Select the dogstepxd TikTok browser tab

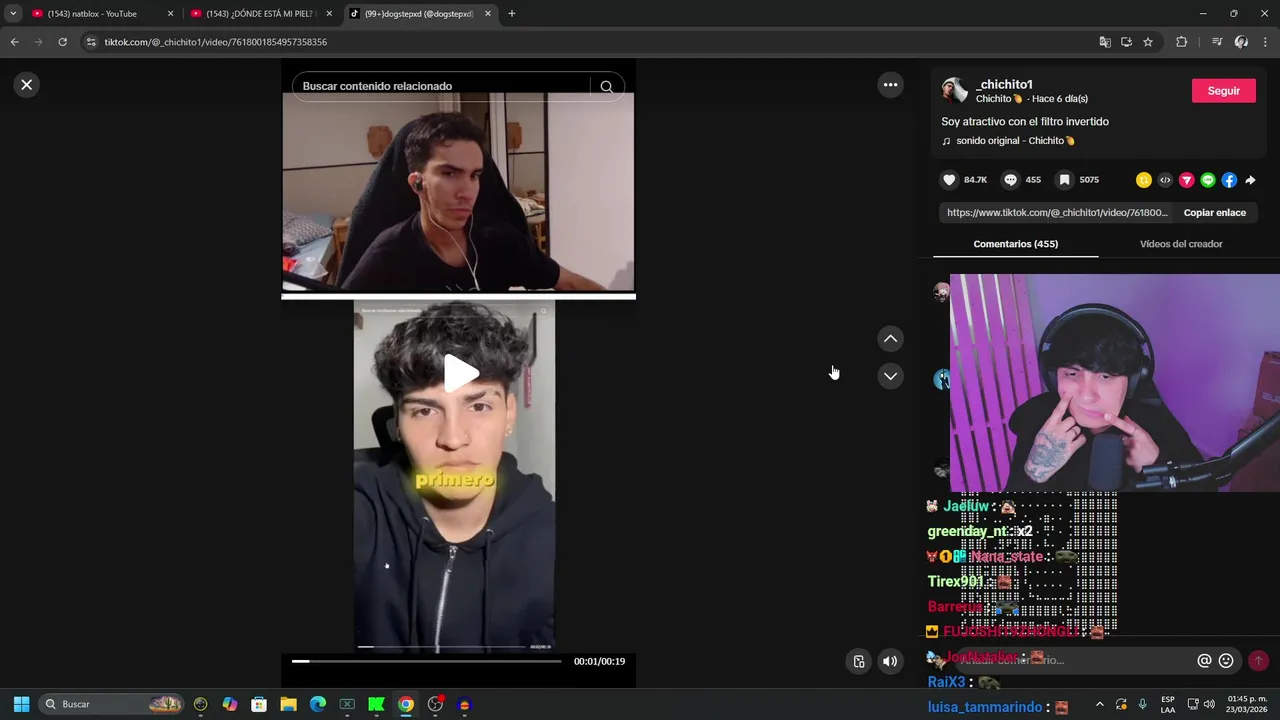click(419, 14)
